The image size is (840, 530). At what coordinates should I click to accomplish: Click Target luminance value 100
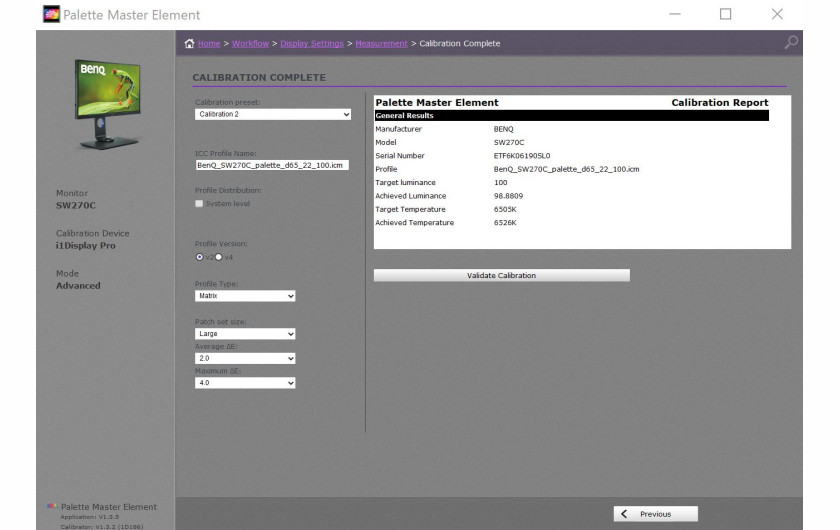pos(500,183)
